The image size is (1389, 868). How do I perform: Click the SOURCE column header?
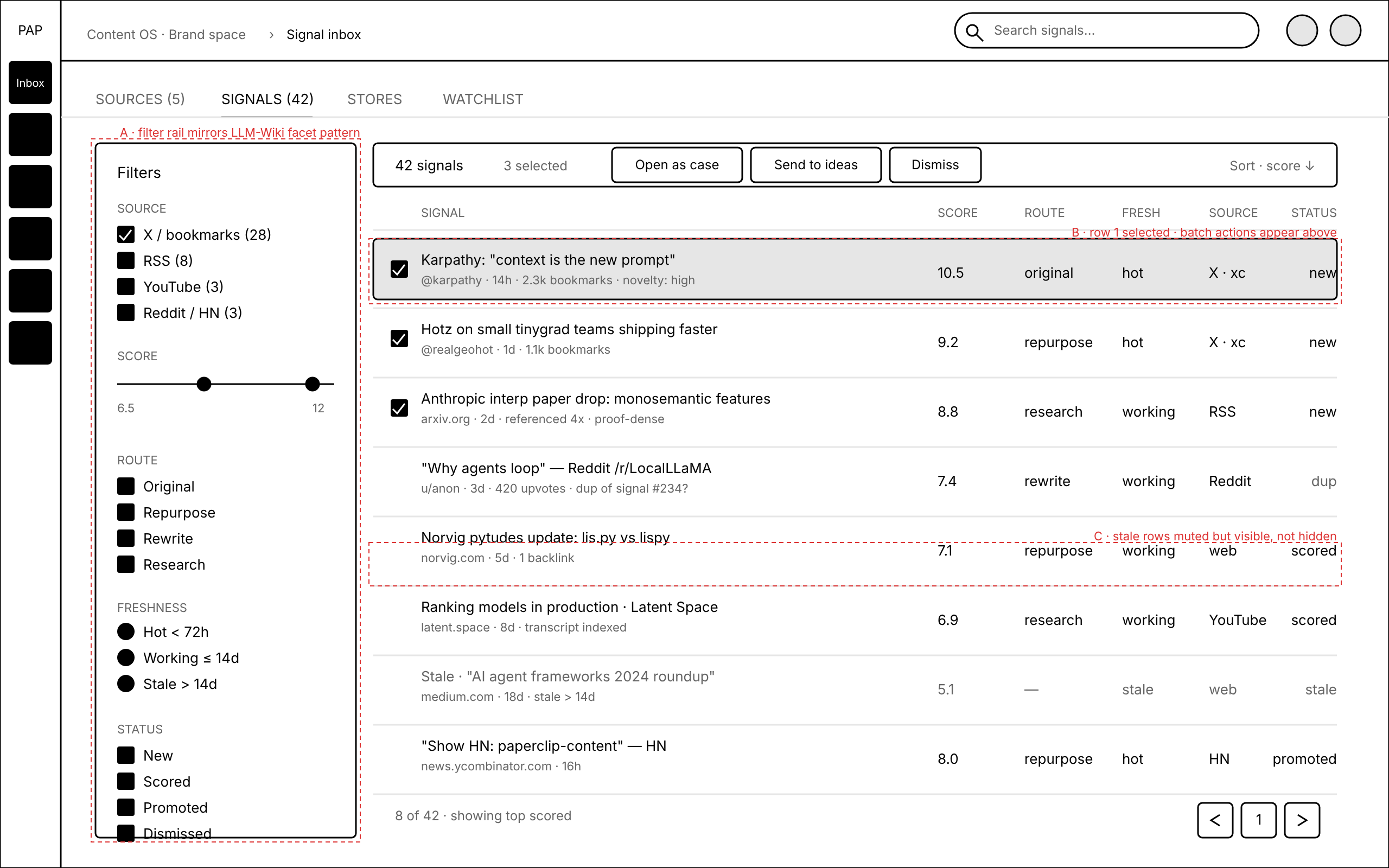(x=1233, y=213)
